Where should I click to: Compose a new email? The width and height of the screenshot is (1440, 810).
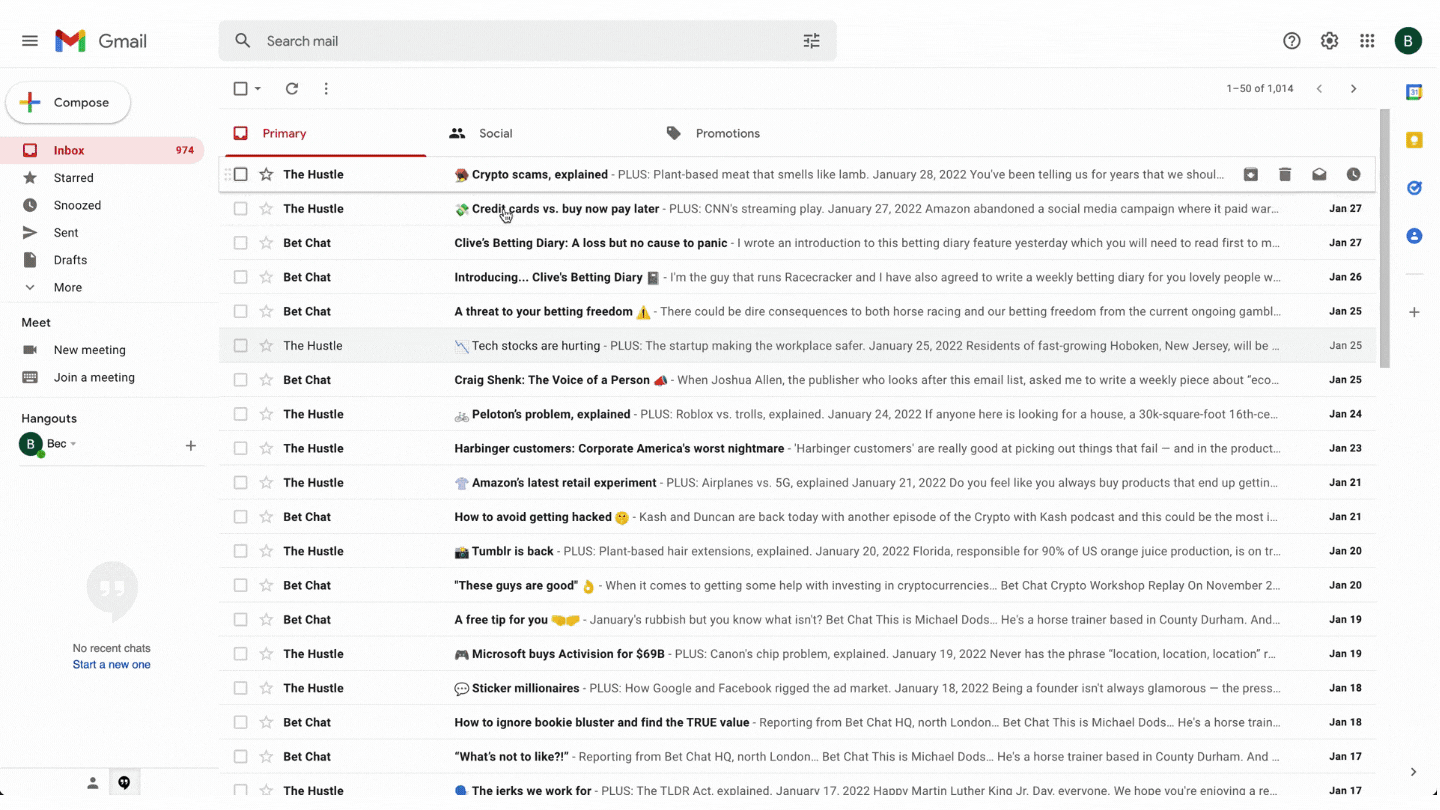coord(68,103)
